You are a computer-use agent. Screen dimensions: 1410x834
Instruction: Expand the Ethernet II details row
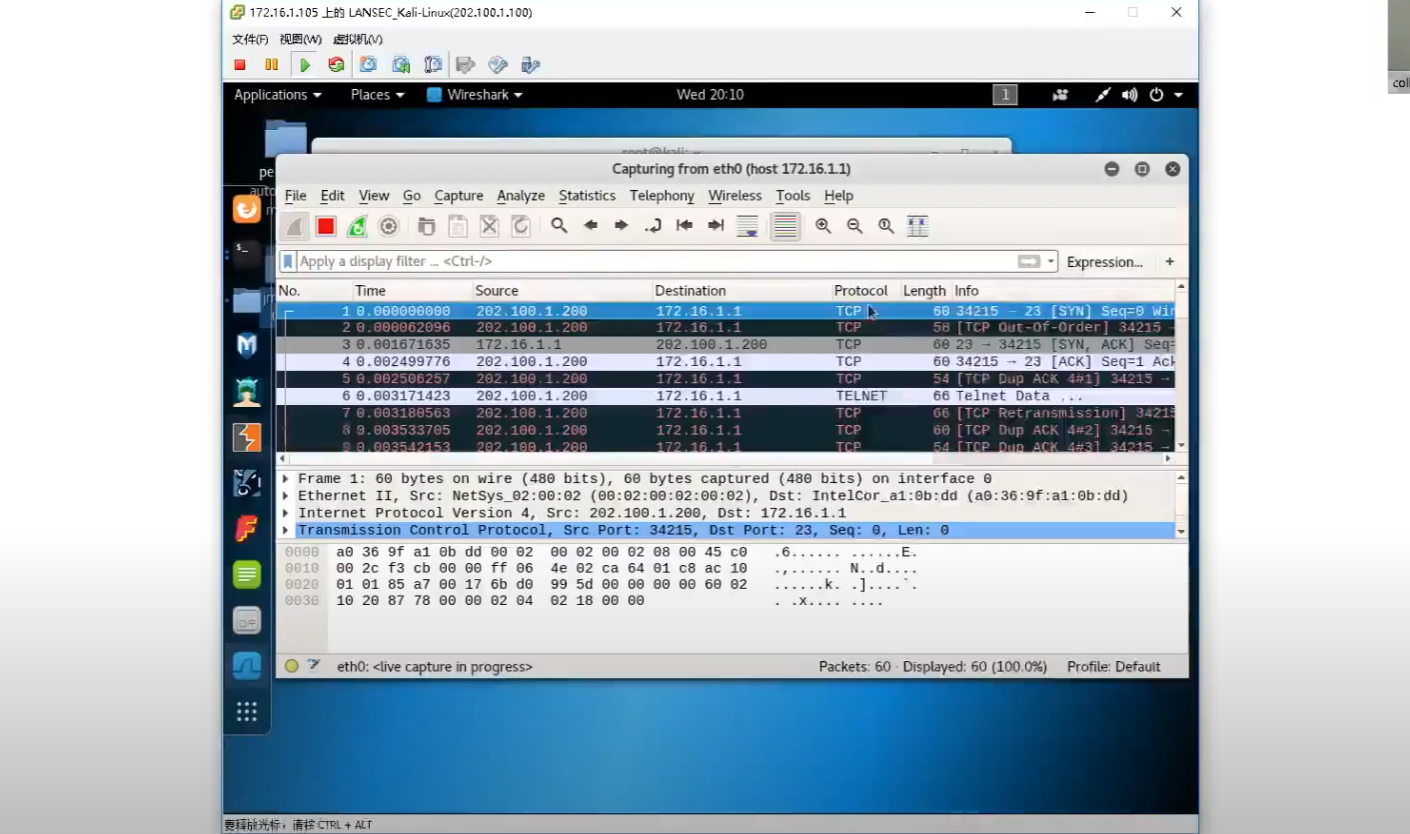(x=286, y=496)
